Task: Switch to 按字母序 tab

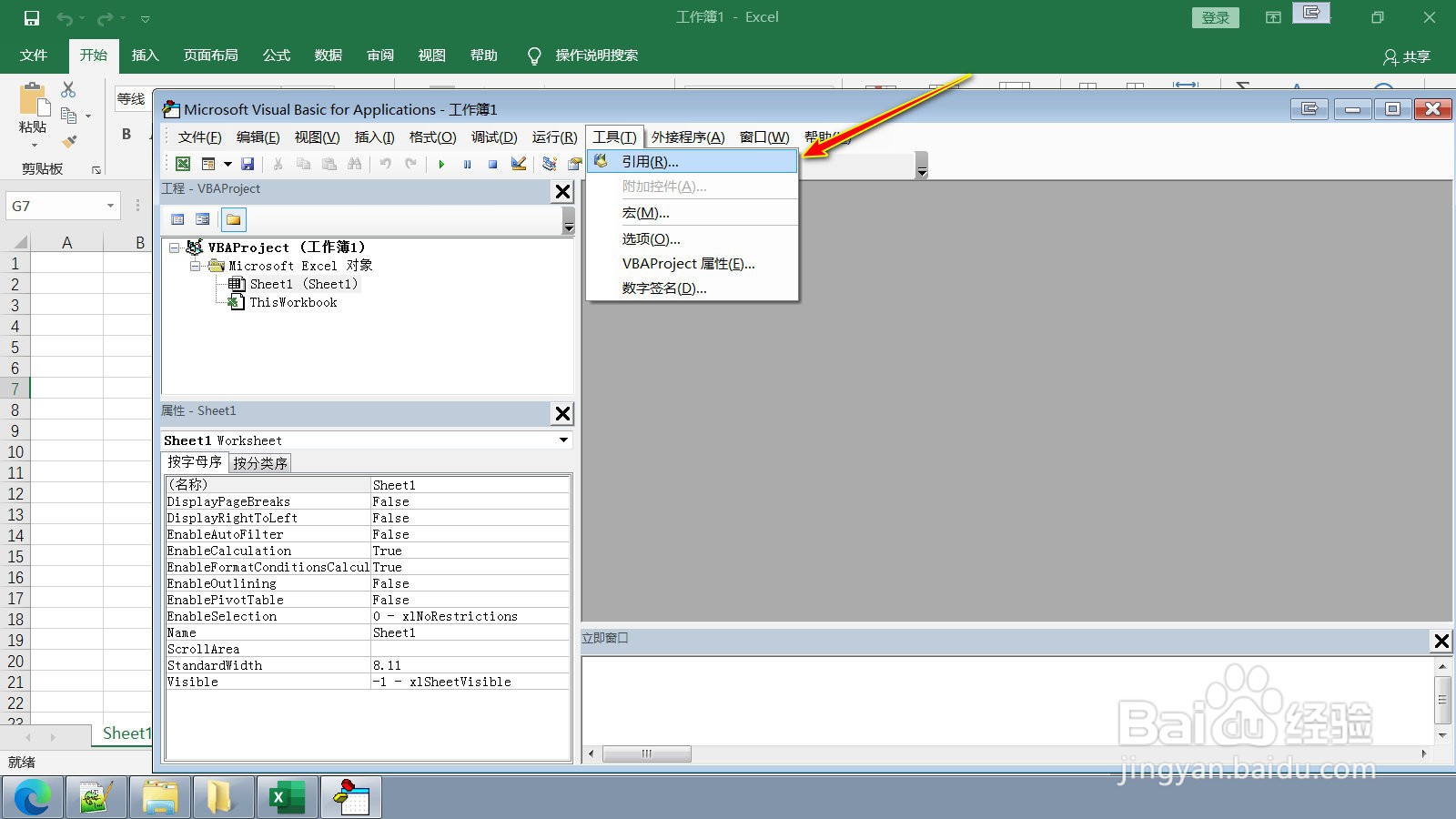Action: point(195,462)
